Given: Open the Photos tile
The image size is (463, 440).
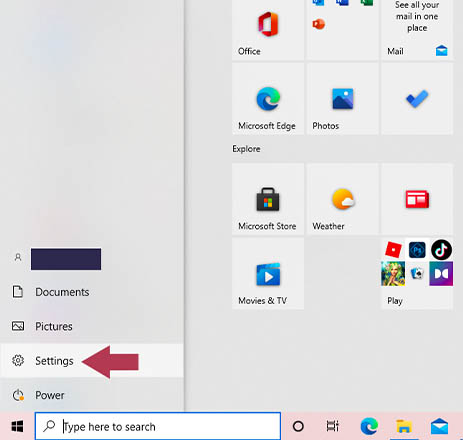Looking at the screenshot, I should click(343, 99).
